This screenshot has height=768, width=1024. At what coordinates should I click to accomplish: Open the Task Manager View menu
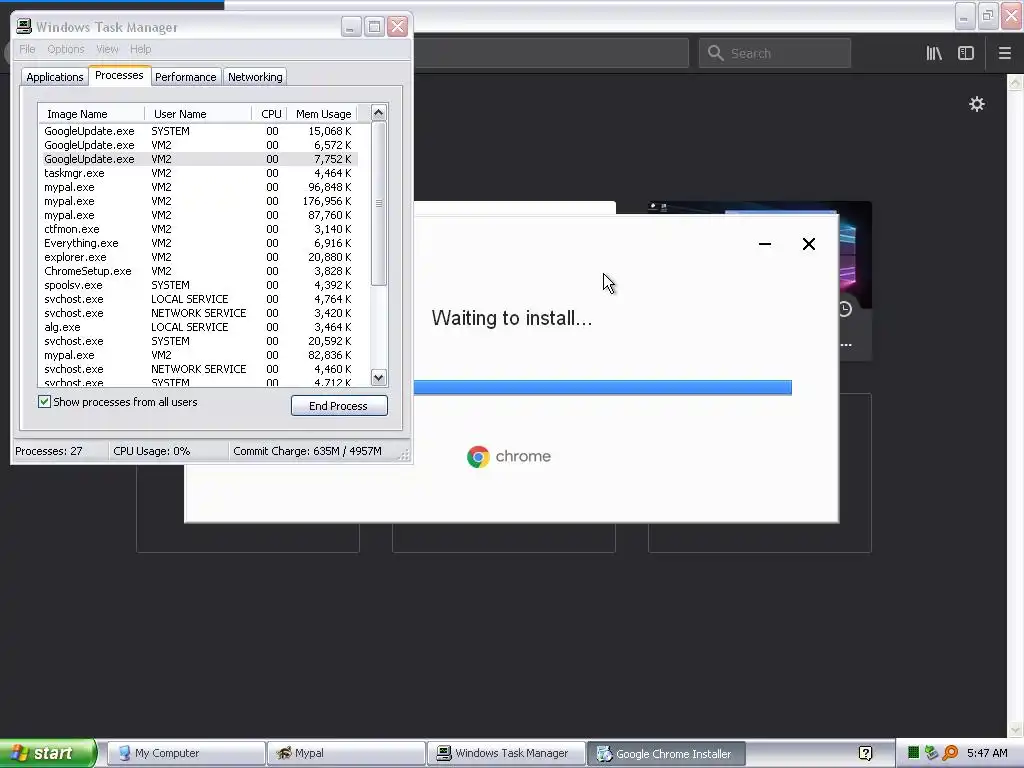(x=107, y=49)
